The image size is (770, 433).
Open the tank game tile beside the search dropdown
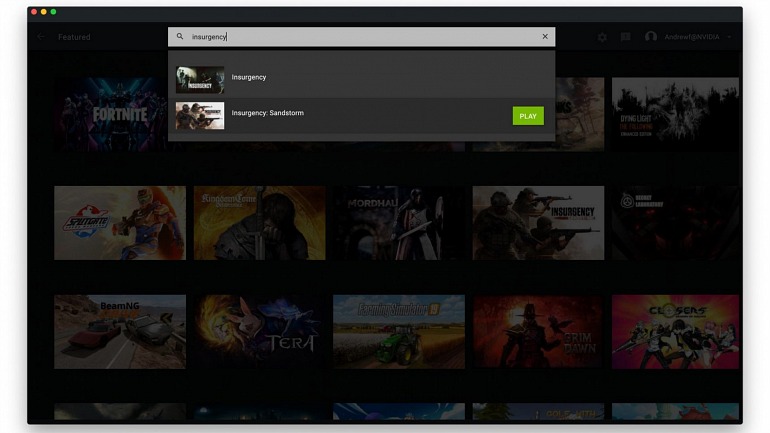(x=580, y=114)
